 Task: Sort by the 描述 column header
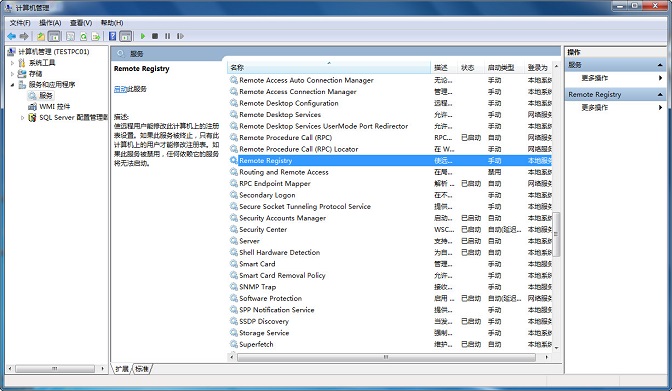[444, 67]
